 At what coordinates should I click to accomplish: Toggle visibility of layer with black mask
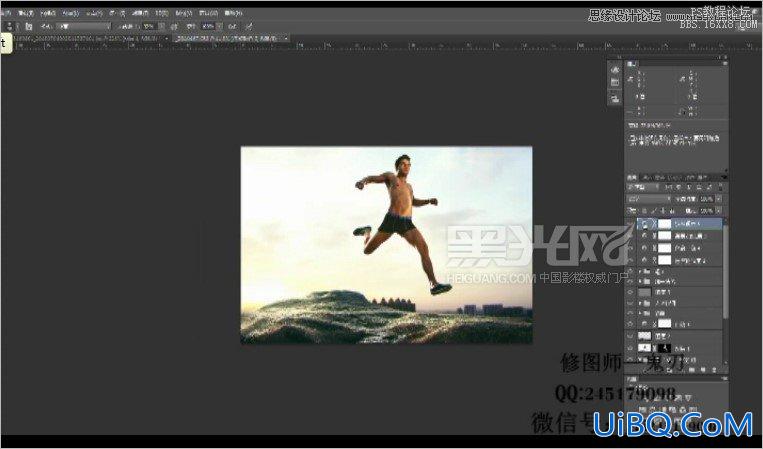631,348
